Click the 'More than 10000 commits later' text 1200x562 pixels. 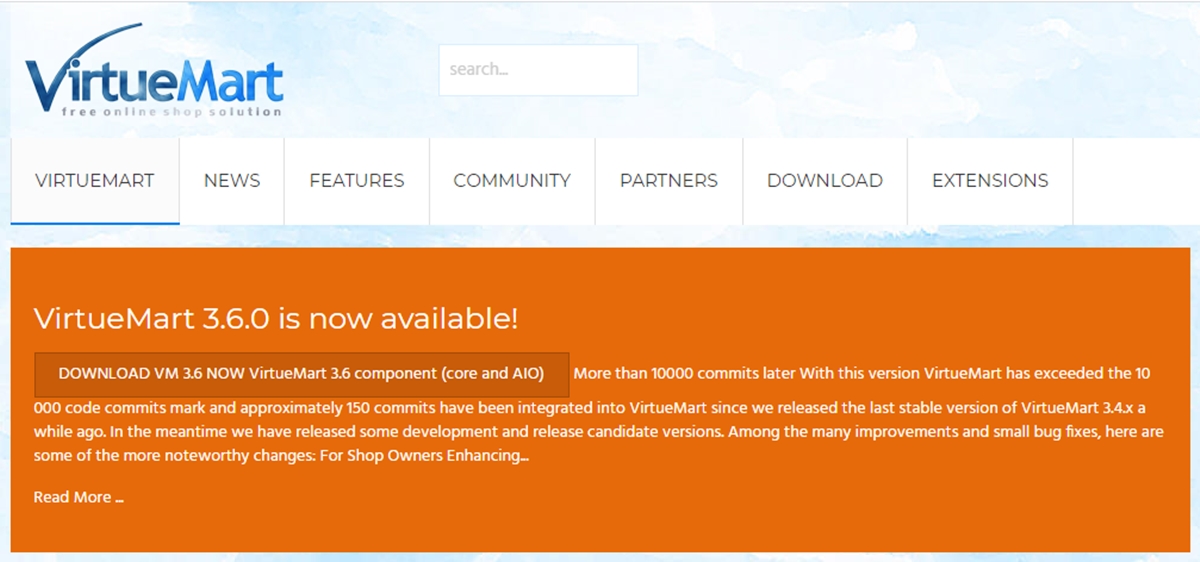point(685,374)
